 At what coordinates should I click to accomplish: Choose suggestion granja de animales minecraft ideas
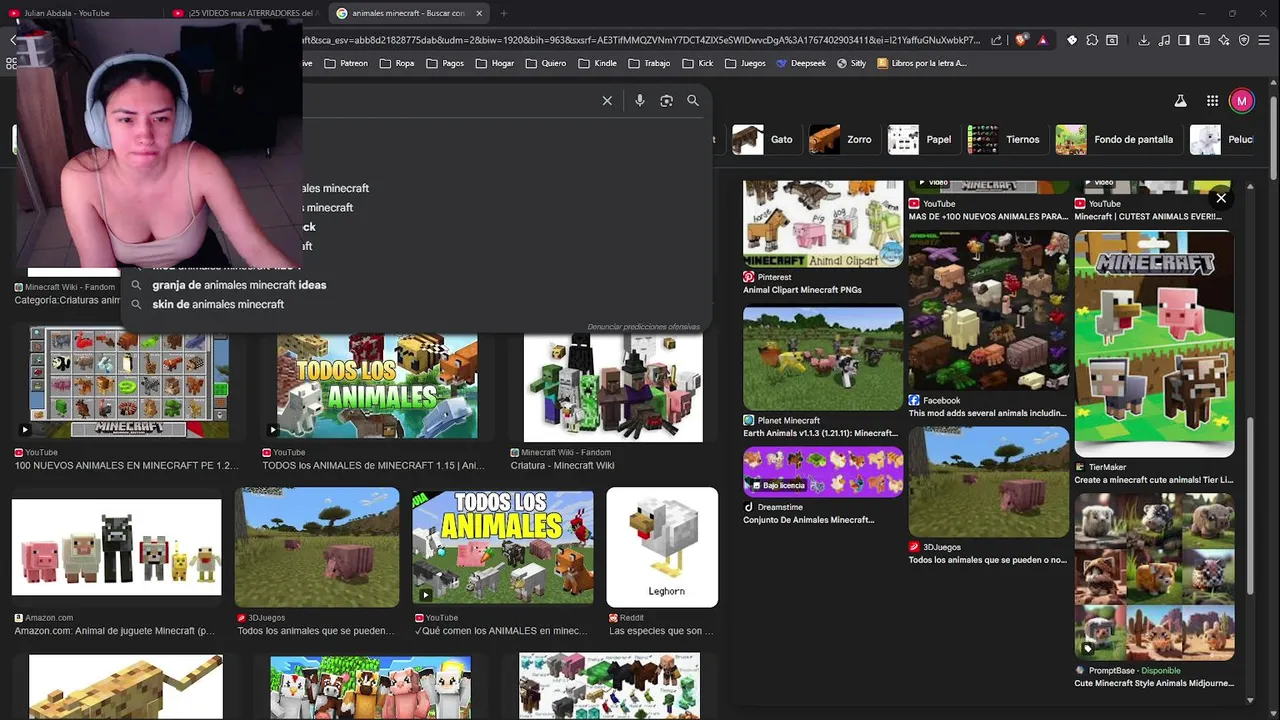[x=239, y=285]
